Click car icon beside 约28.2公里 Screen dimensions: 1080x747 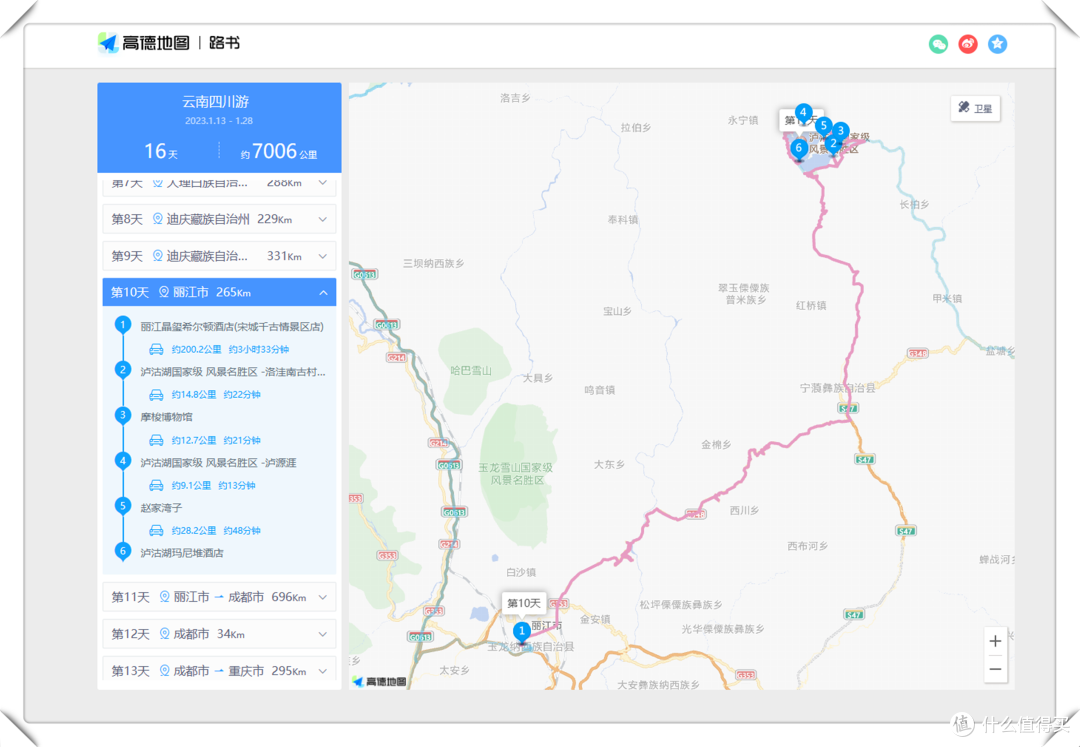coord(156,531)
